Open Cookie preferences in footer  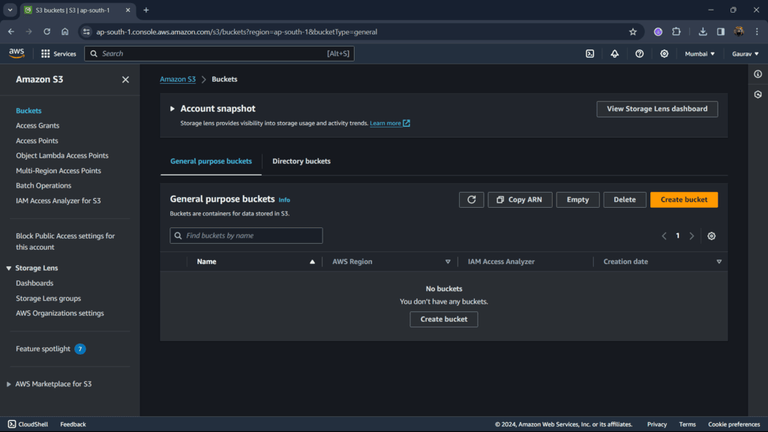734,425
